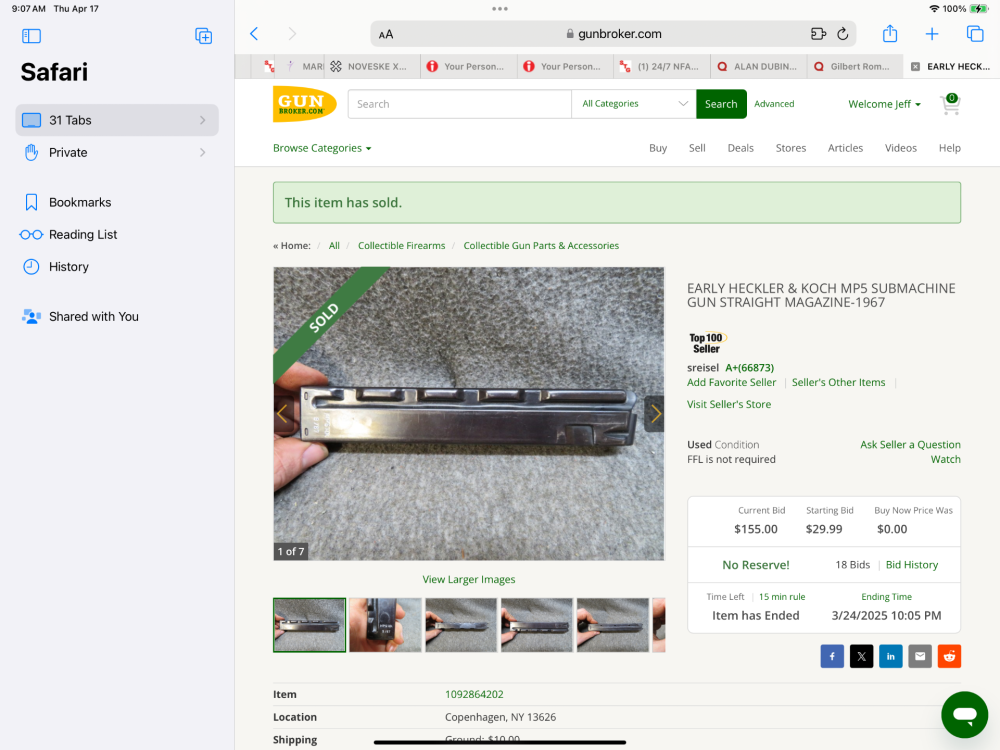This screenshot has height=750, width=1000.
Task: Open the shopping cart
Action: pos(950,104)
